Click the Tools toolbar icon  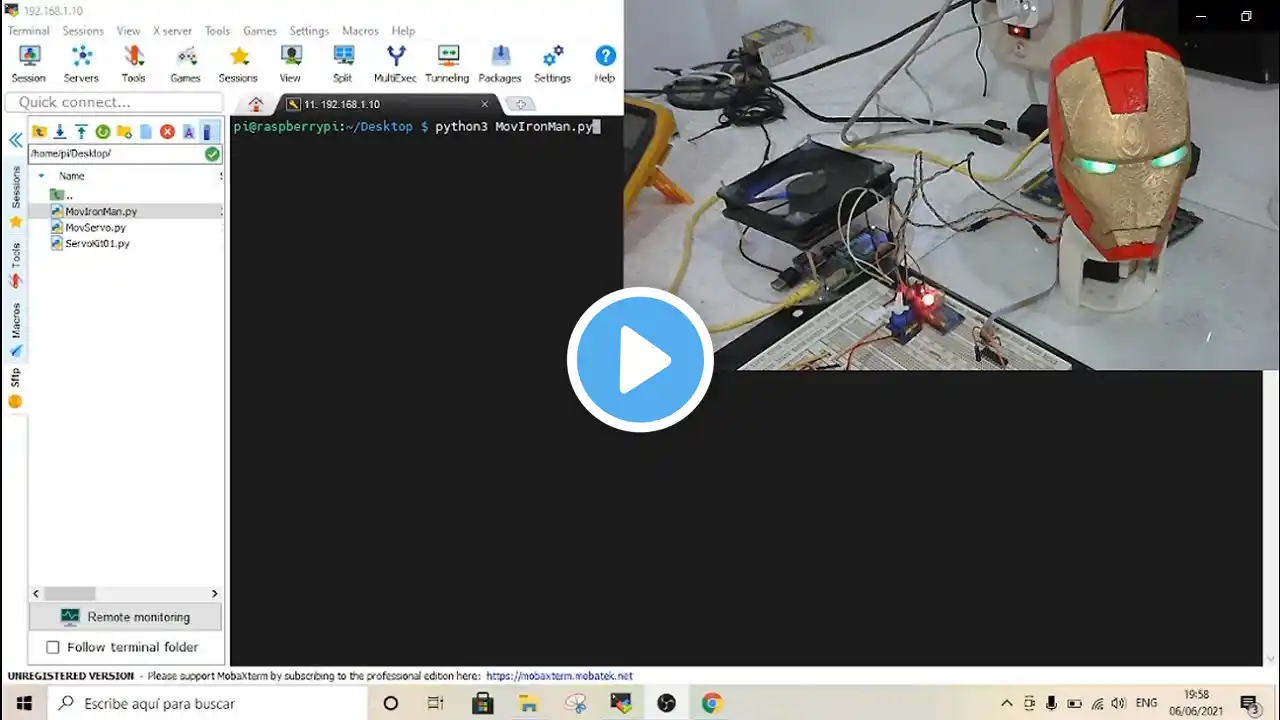pyautogui.click(x=133, y=64)
